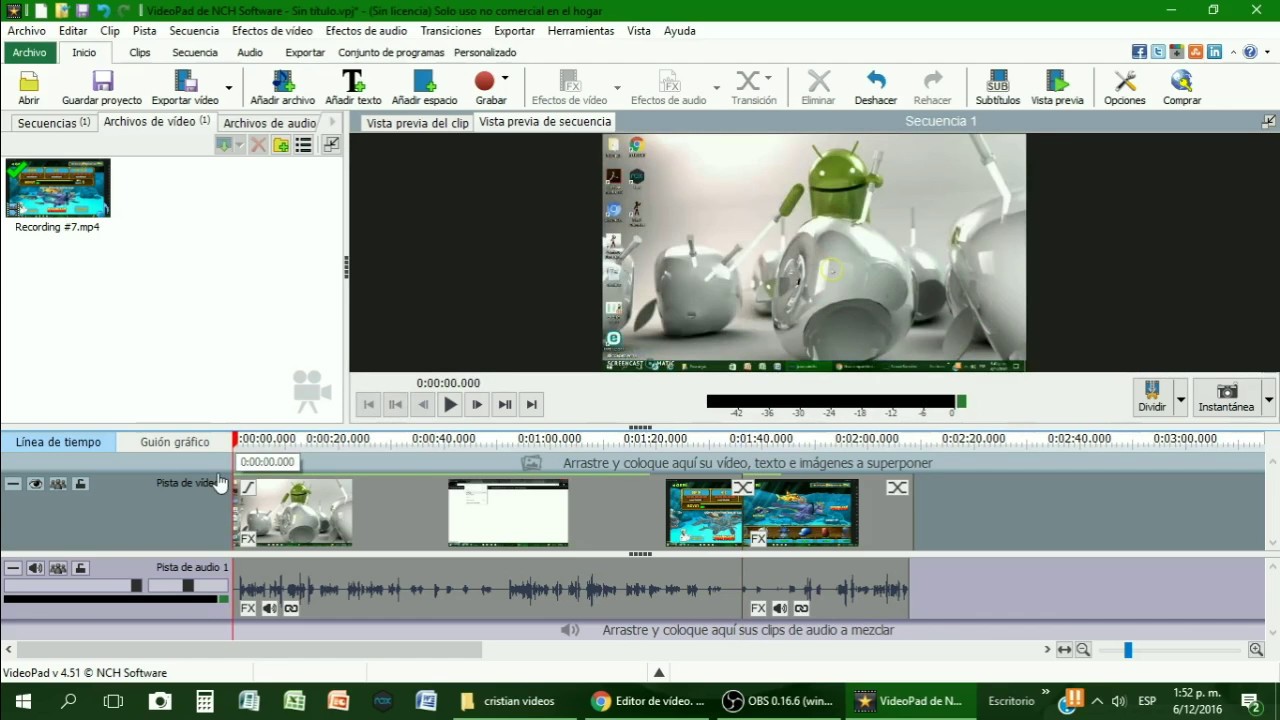1280x720 pixels.
Task: Switch media bin to list view icon
Action: coord(304,145)
